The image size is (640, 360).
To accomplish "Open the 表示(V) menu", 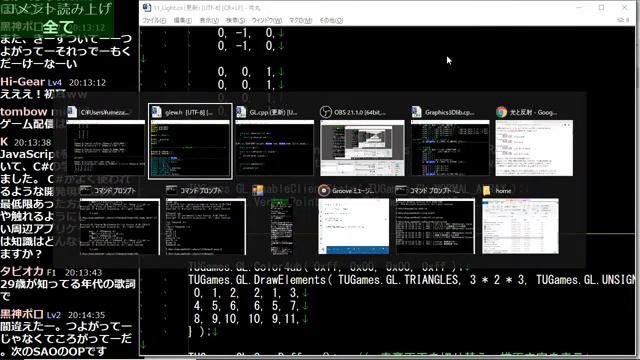I will [x=209, y=20].
